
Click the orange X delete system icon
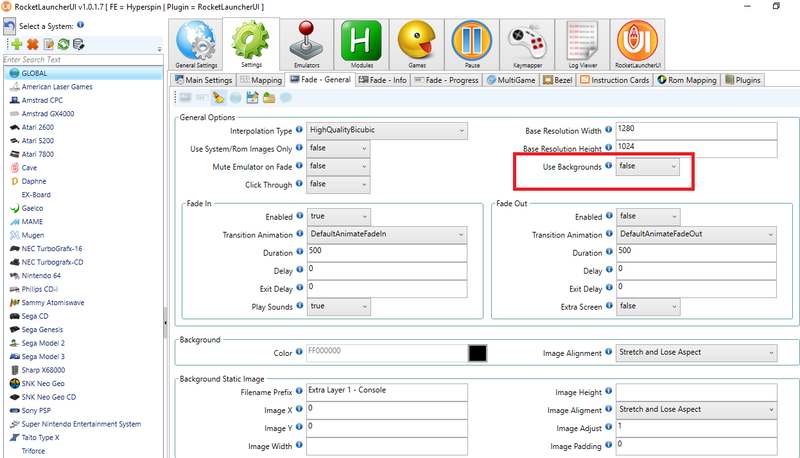point(32,44)
